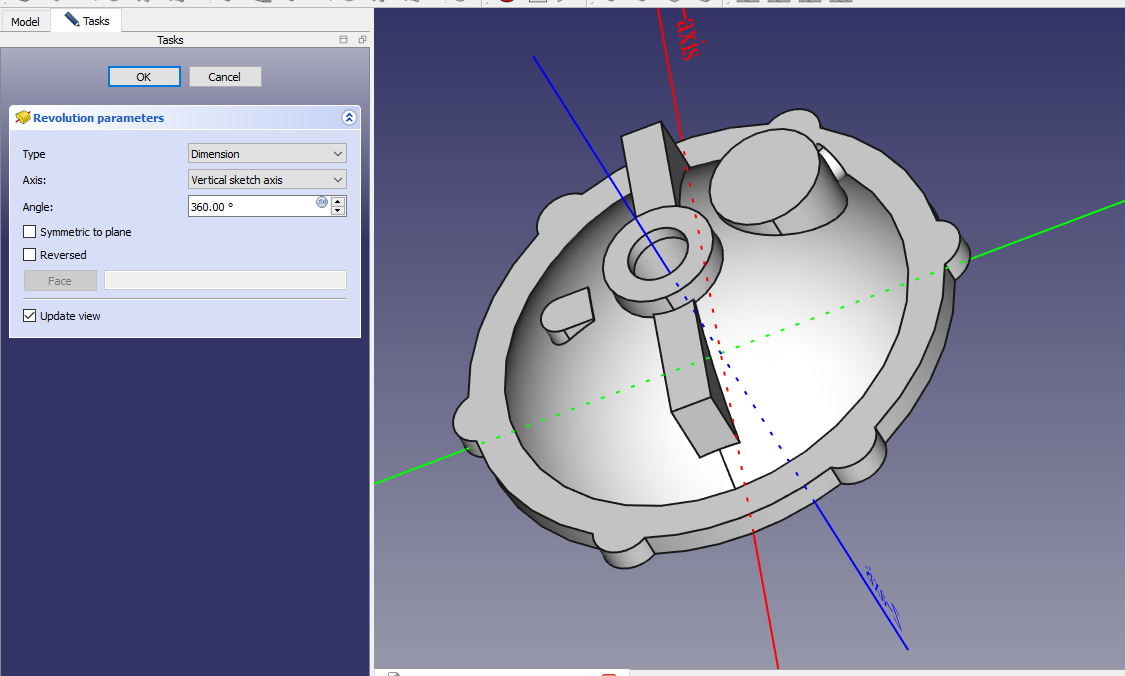Disable the Update view checkbox
Viewport: 1125px width, 676px height.
click(x=30, y=316)
